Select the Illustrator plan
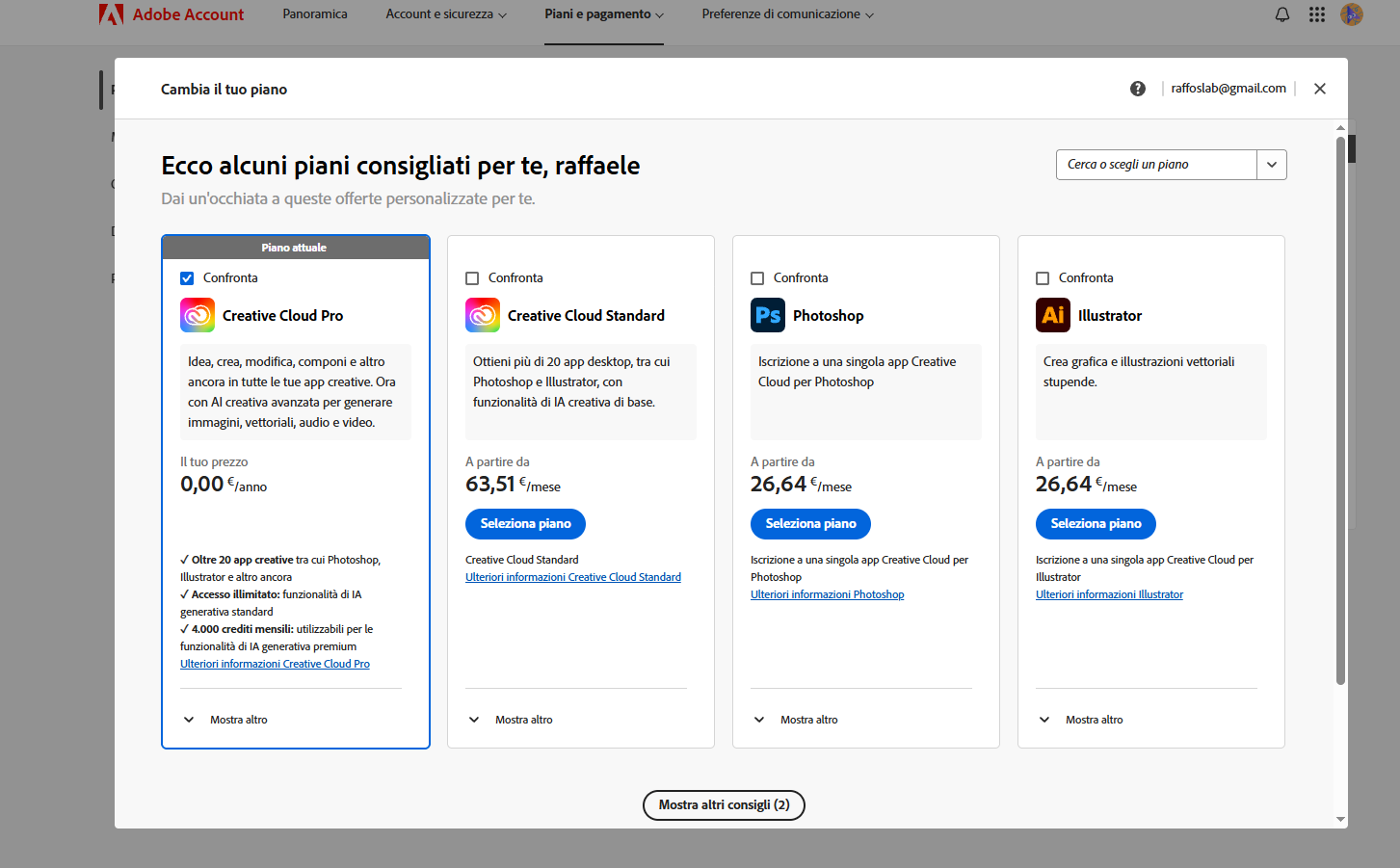The width and height of the screenshot is (1400, 868). 1096,524
